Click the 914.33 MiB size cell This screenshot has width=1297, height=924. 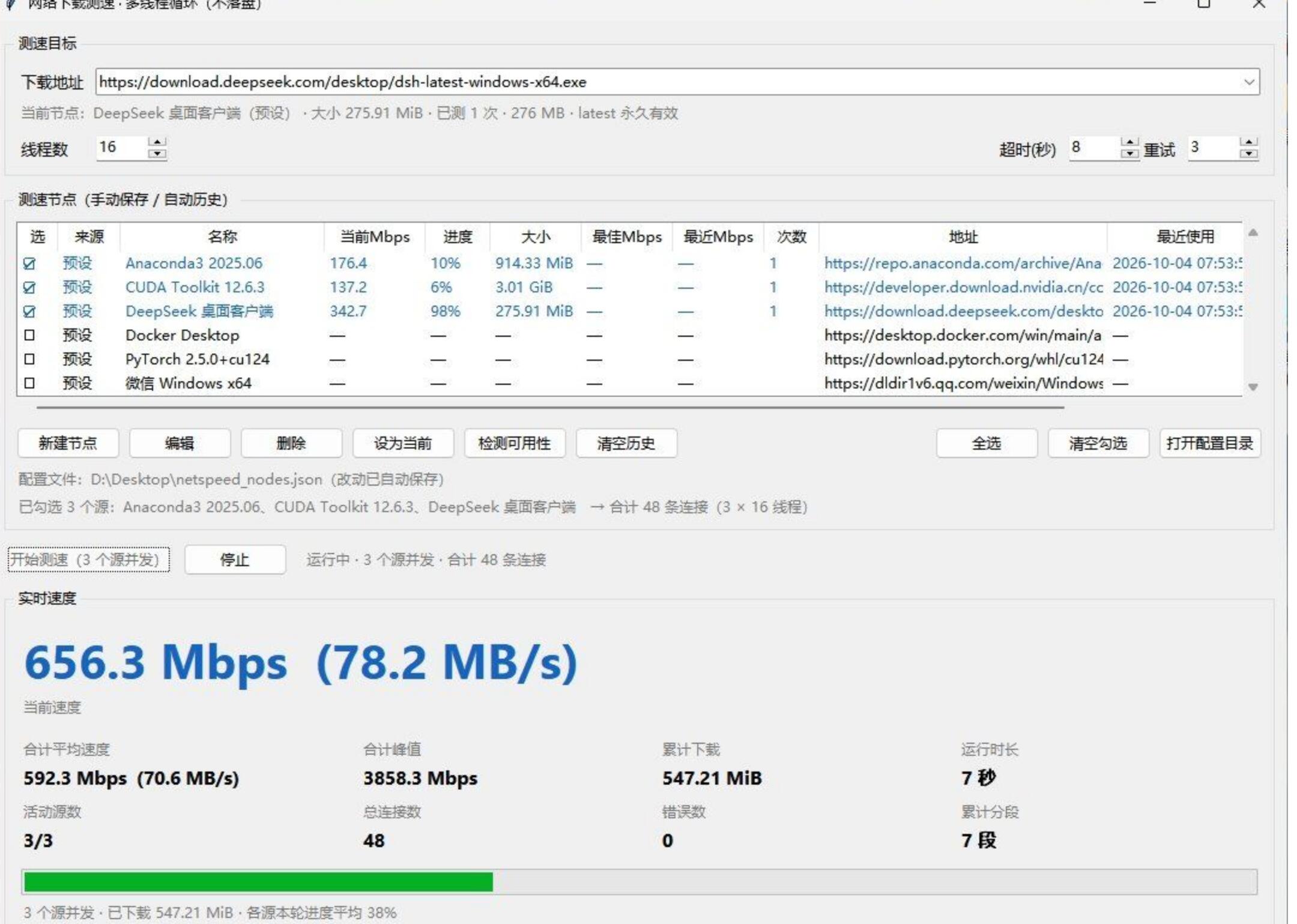(x=534, y=264)
